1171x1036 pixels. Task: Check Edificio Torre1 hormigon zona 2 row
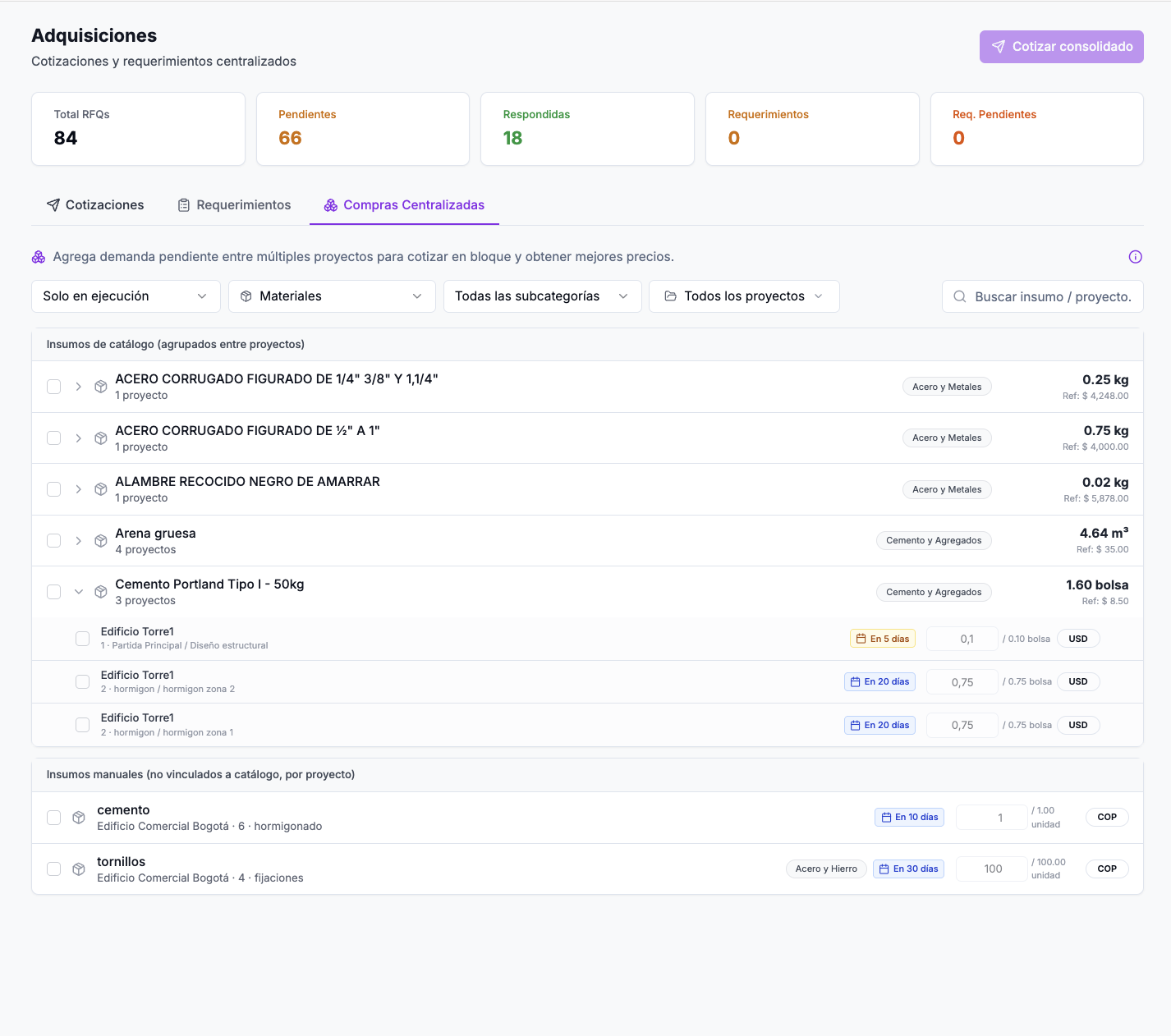coord(83,682)
